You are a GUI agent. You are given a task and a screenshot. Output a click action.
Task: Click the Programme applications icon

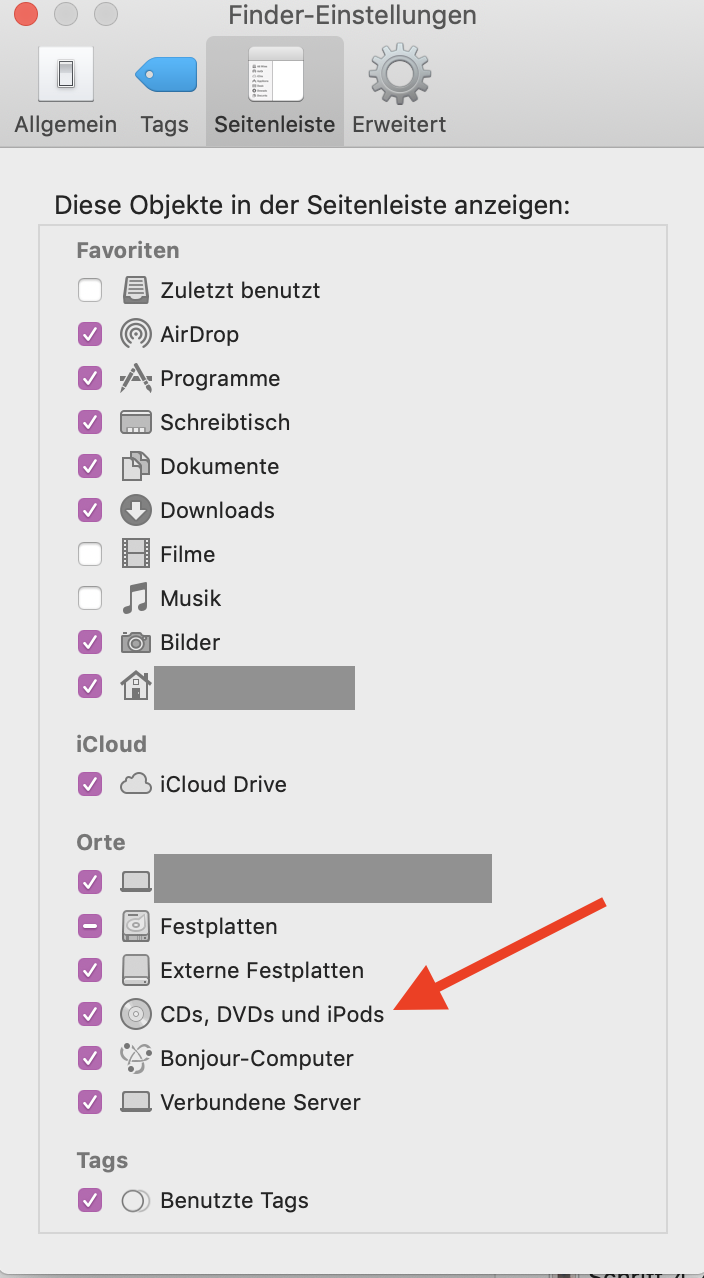point(136,378)
